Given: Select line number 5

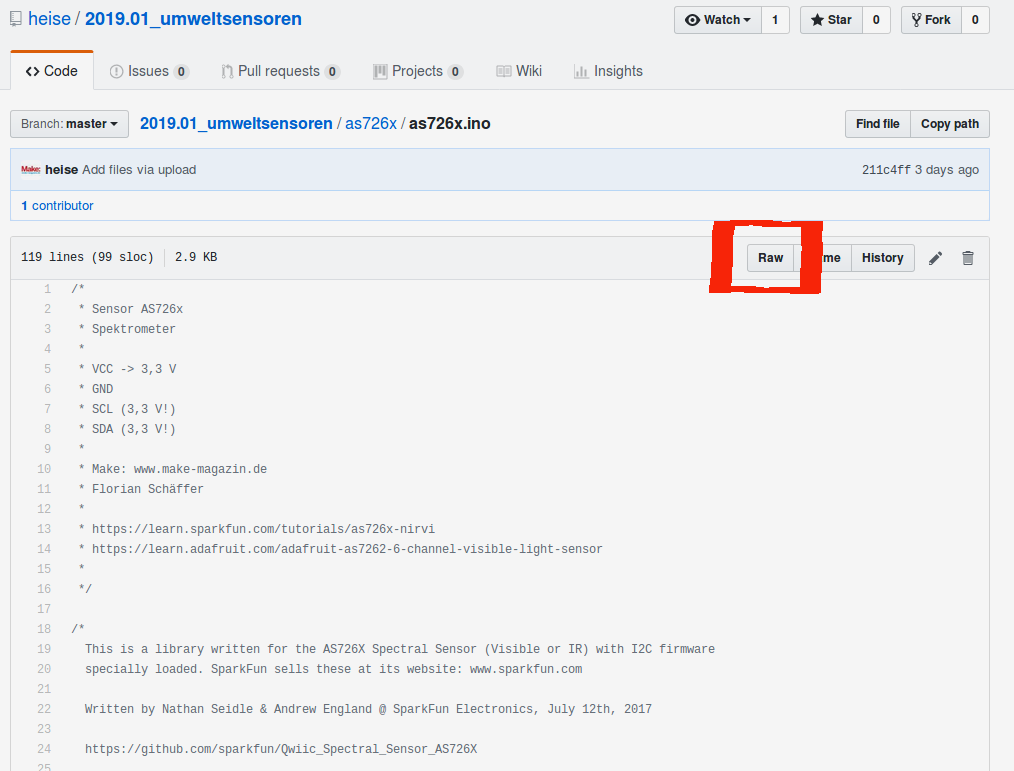Looking at the screenshot, I should pyautogui.click(x=47, y=369).
